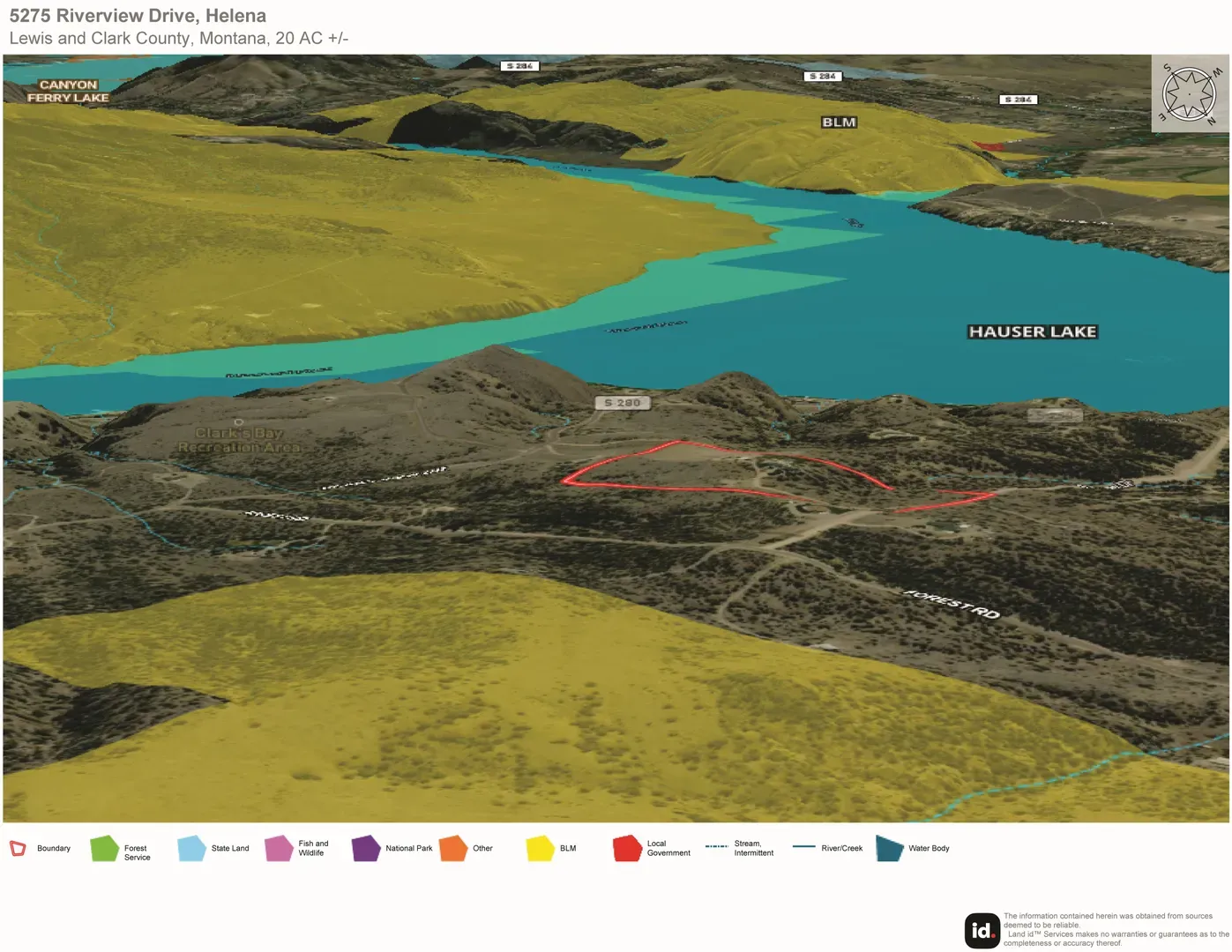Click the compass rose icon

click(x=1190, y=93)
